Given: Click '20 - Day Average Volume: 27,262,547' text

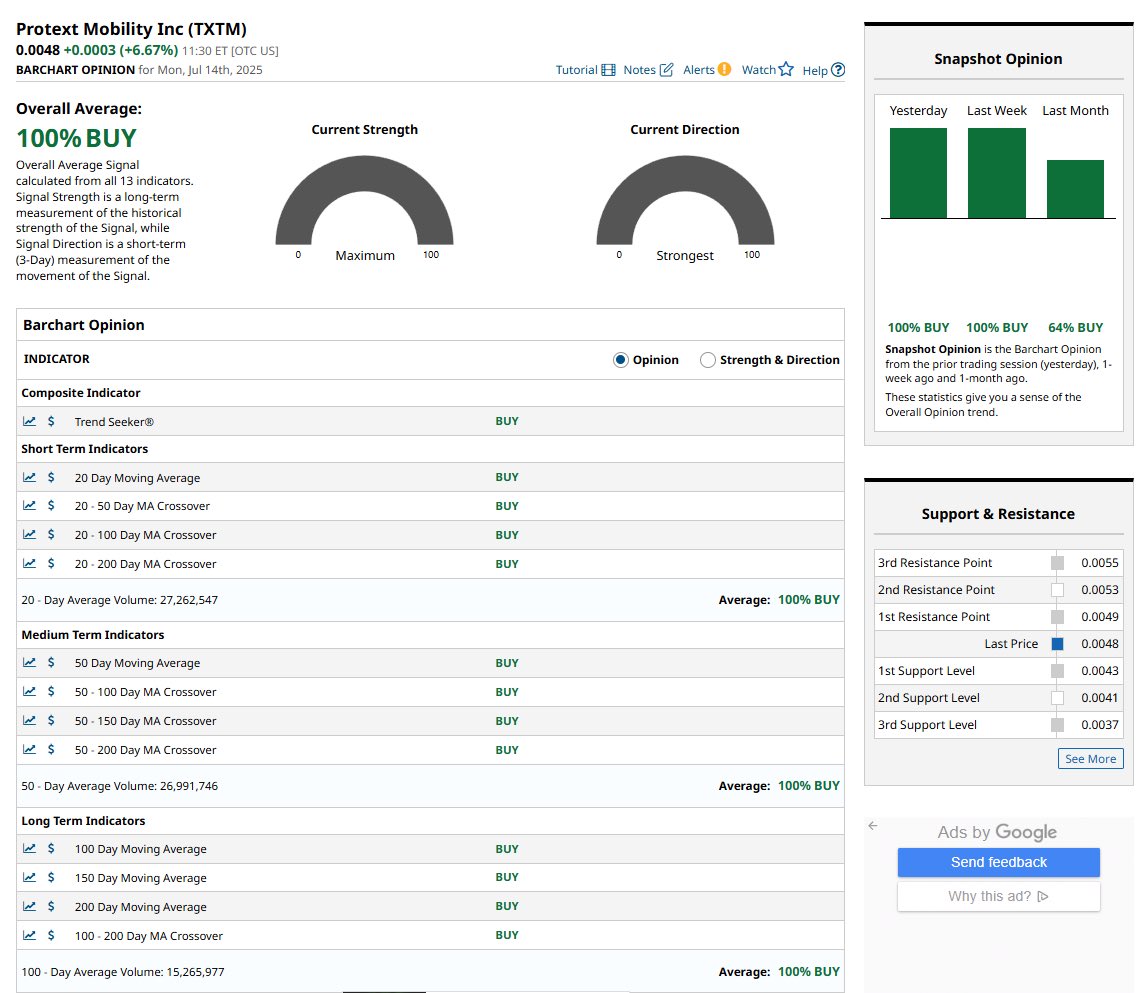Looking at the screenshot, I should (x=120, y=600).
